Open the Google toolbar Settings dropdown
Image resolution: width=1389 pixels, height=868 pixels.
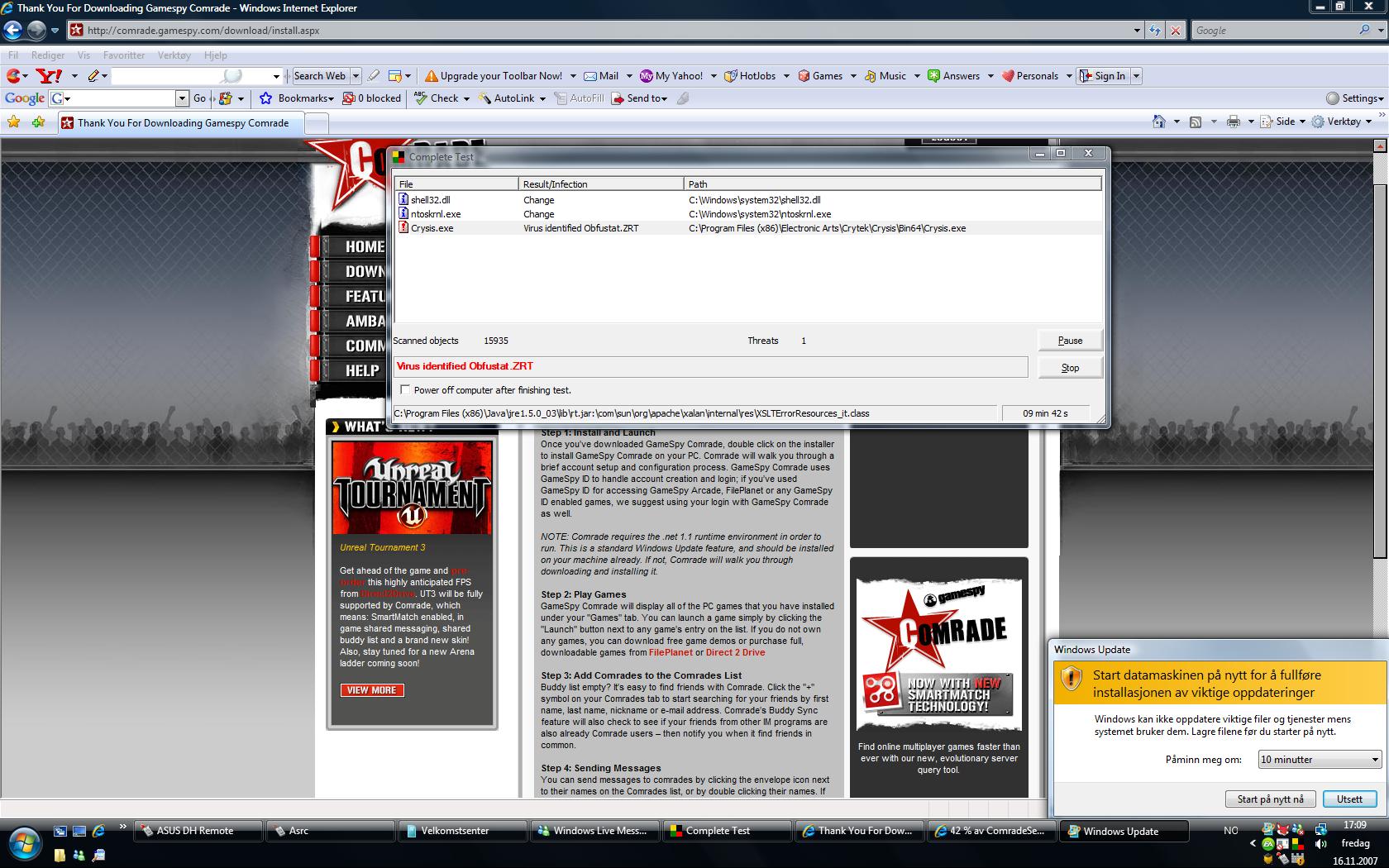[x=1354, y=98]
